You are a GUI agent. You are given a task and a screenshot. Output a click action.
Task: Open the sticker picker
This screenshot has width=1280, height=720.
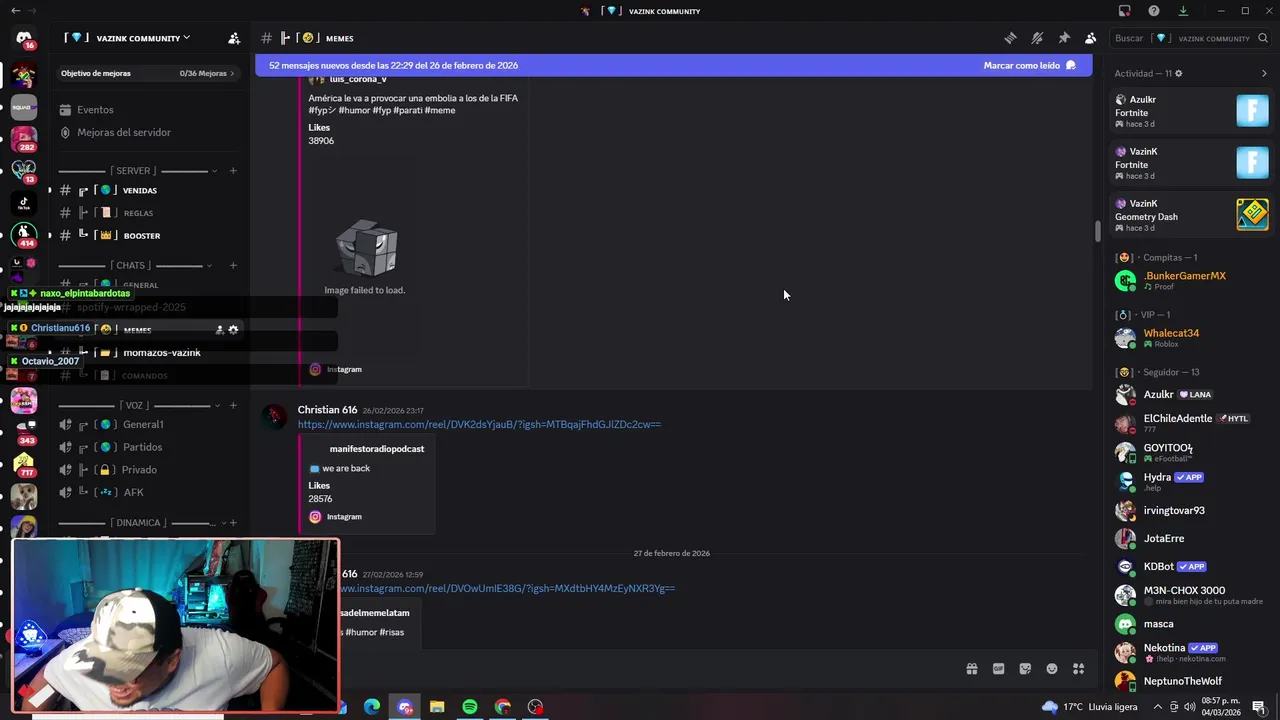tap(1025, 669)
